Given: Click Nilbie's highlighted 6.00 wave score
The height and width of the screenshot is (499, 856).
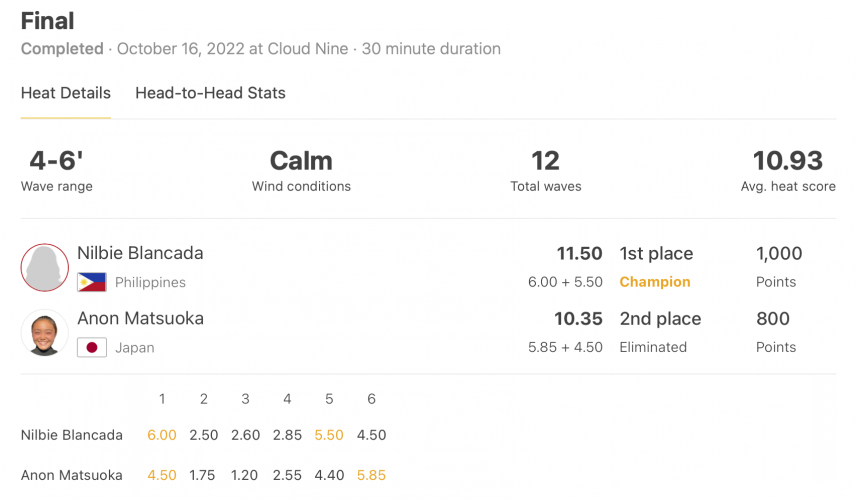Looking at the screenshot, I should pos(162,435).
